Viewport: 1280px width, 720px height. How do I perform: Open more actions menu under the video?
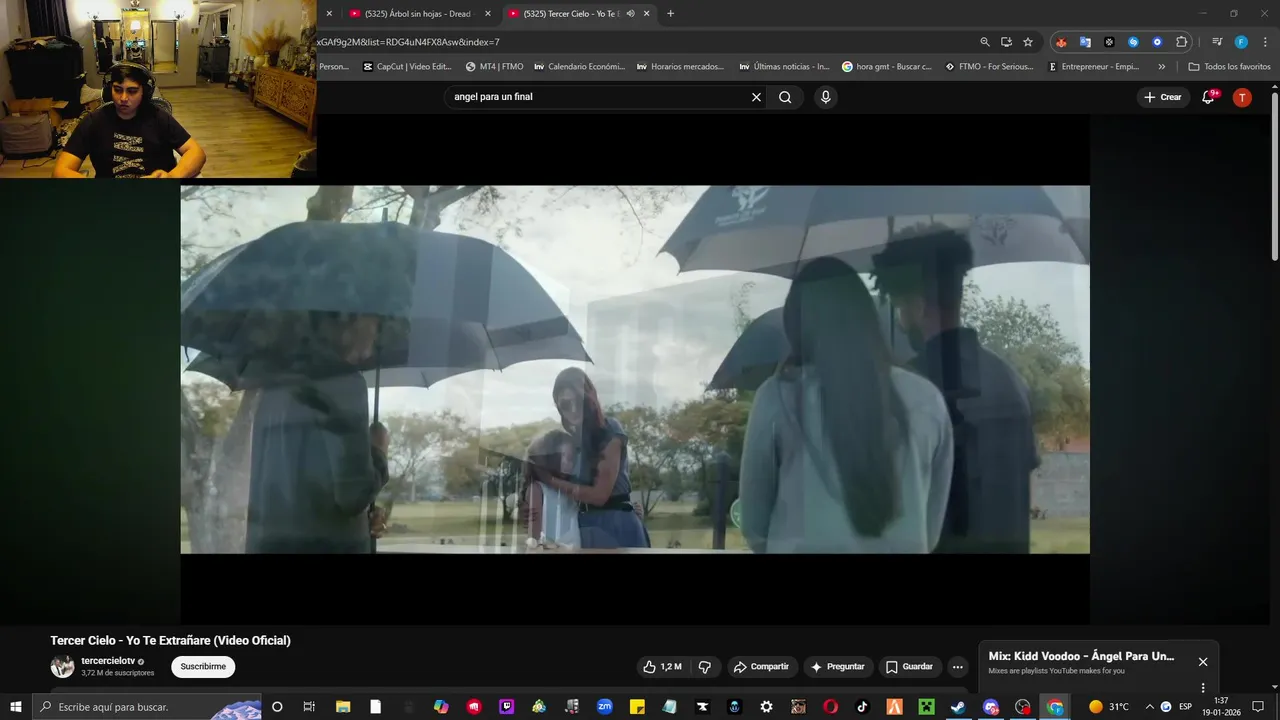(x=957, y=667)
